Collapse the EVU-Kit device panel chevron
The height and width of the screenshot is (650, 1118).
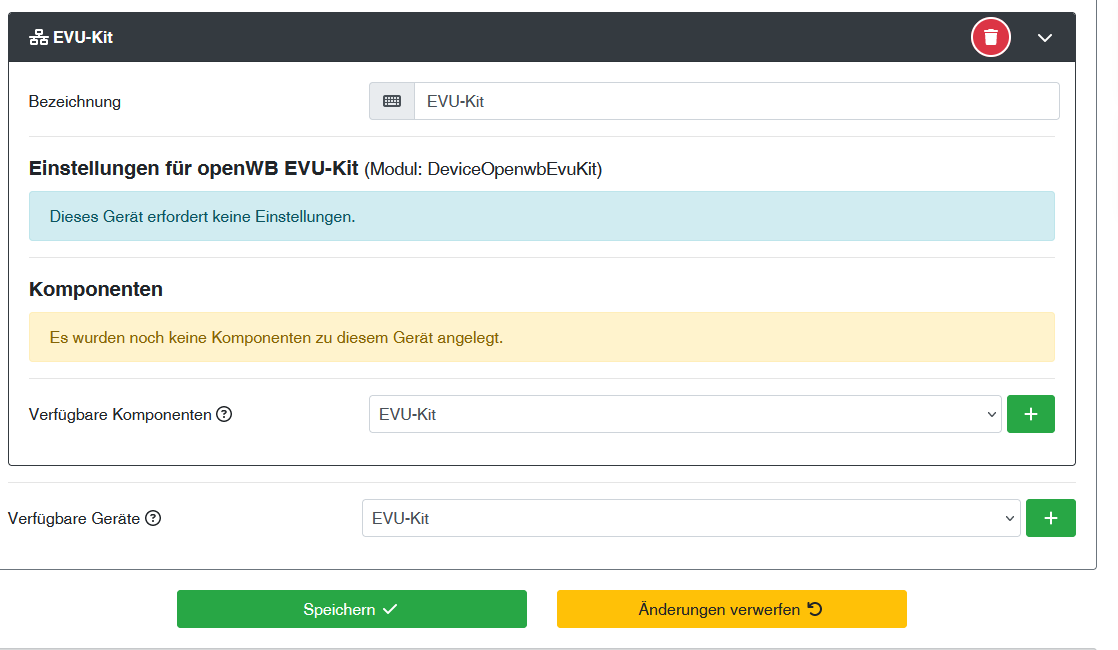point(1045,38)
